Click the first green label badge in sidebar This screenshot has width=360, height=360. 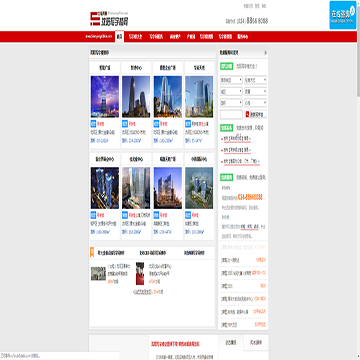[226, 66]
